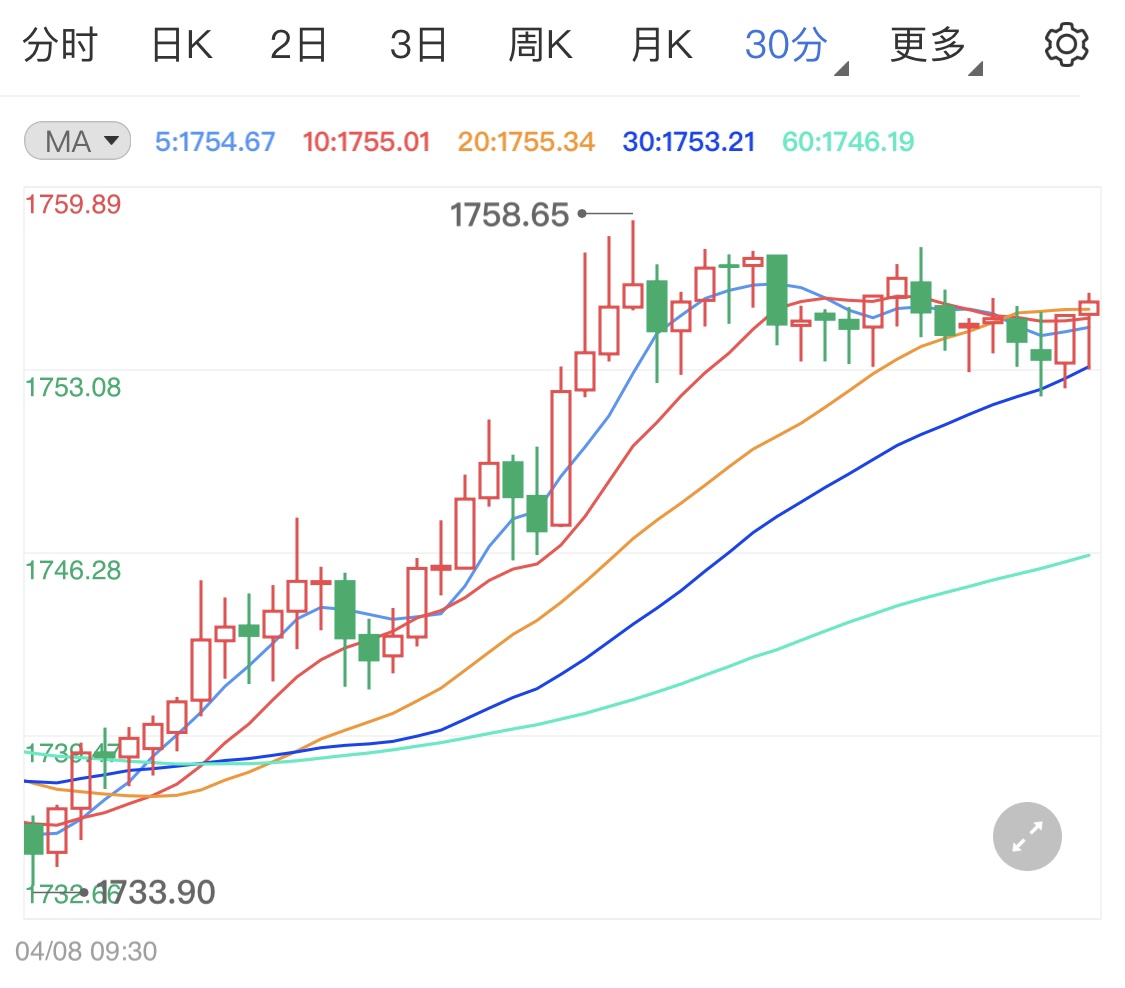
Task: Click the MA5 value 5:1754.67
Action: (x=215, y=142)
